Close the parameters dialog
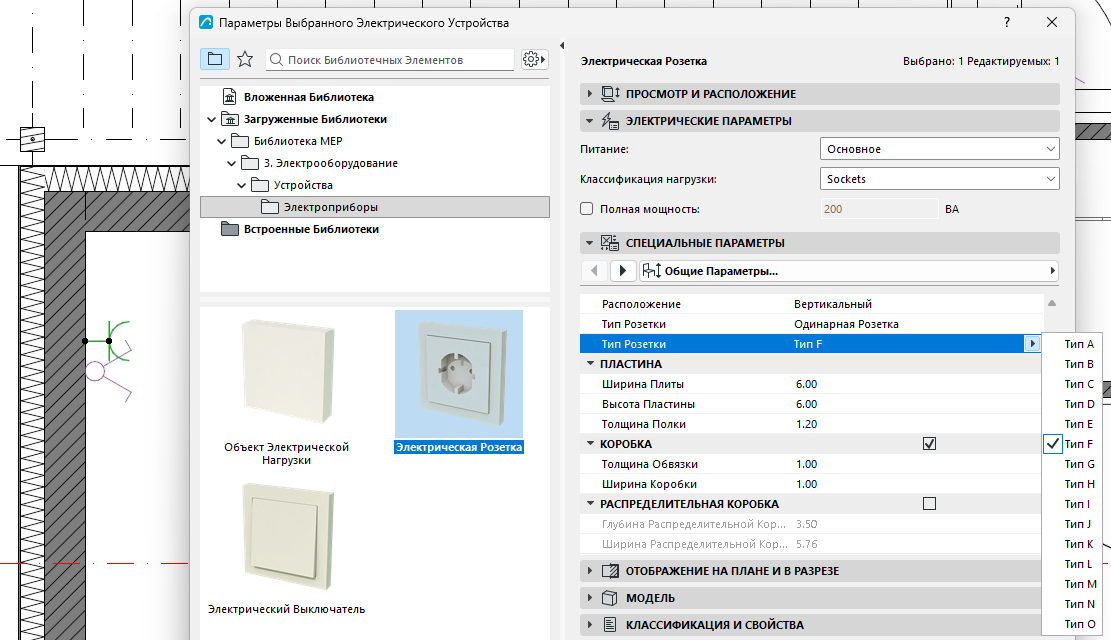 [1051, 22]
